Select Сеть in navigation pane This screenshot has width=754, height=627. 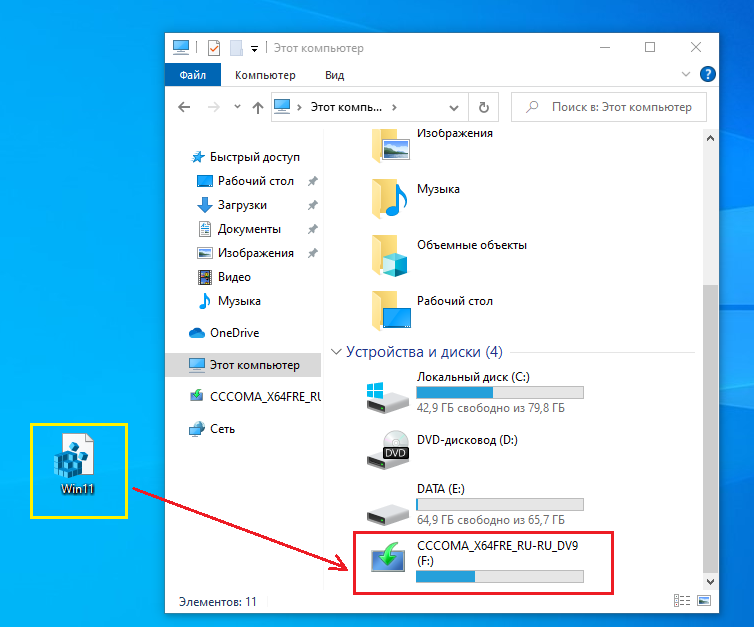(212, 429)
